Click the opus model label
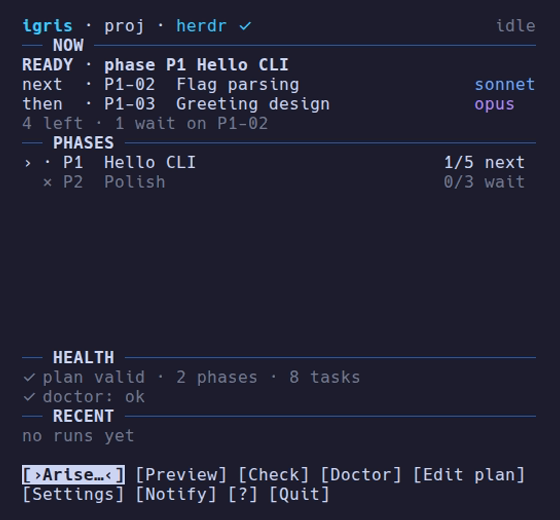The image size is (560, 520). click(x=495, y=105)
